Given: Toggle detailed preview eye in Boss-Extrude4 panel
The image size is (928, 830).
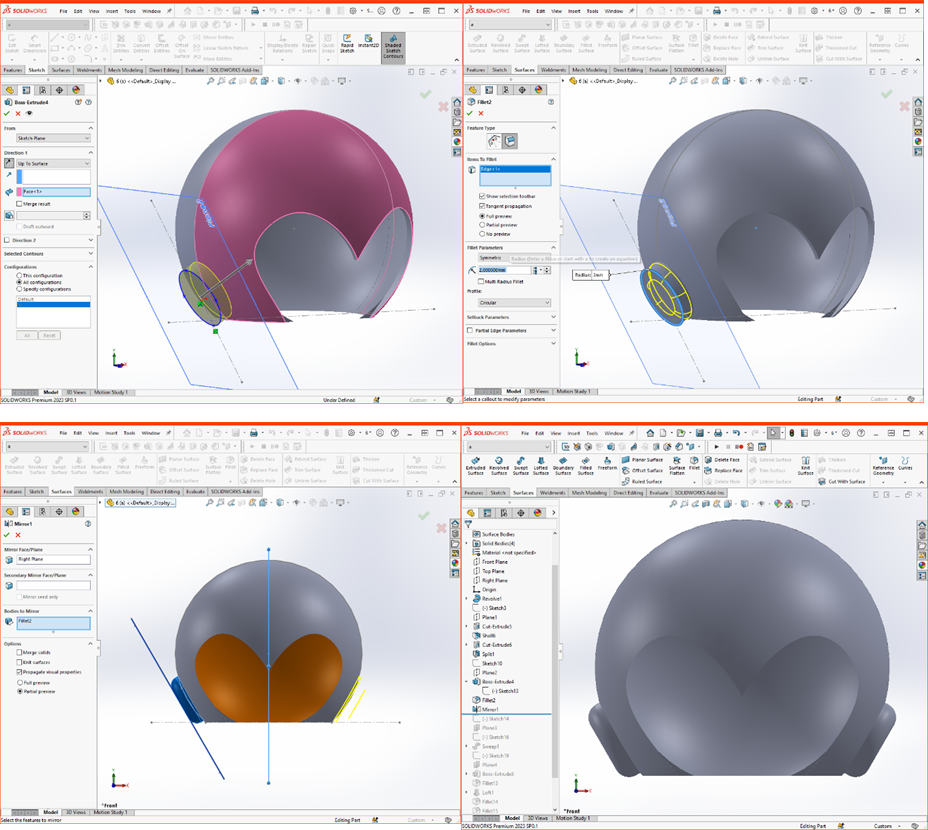Looking at the screenshot, I should [x=29, y=113].
